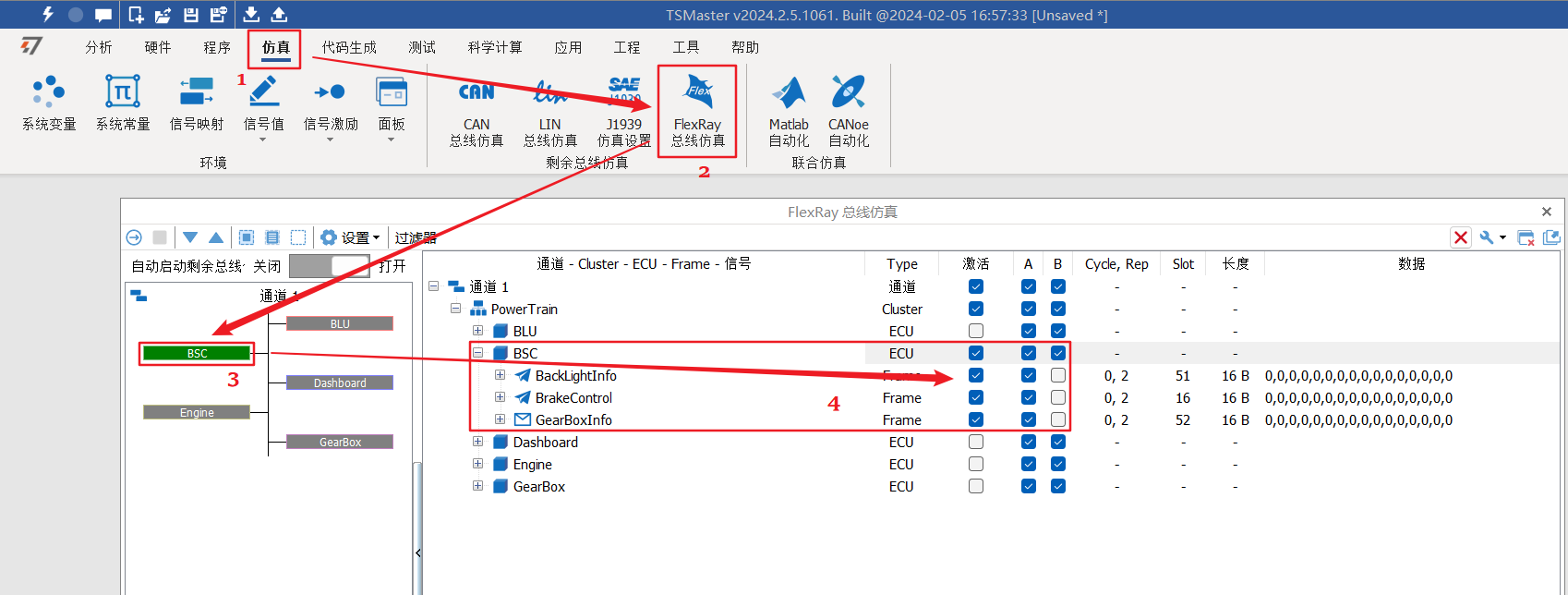Image resolution: width=1568 pixels, height=595 pixels.
Task: Open 代码生成 ribbon tab
Action: pyautogui.click(x=349, y=47)
